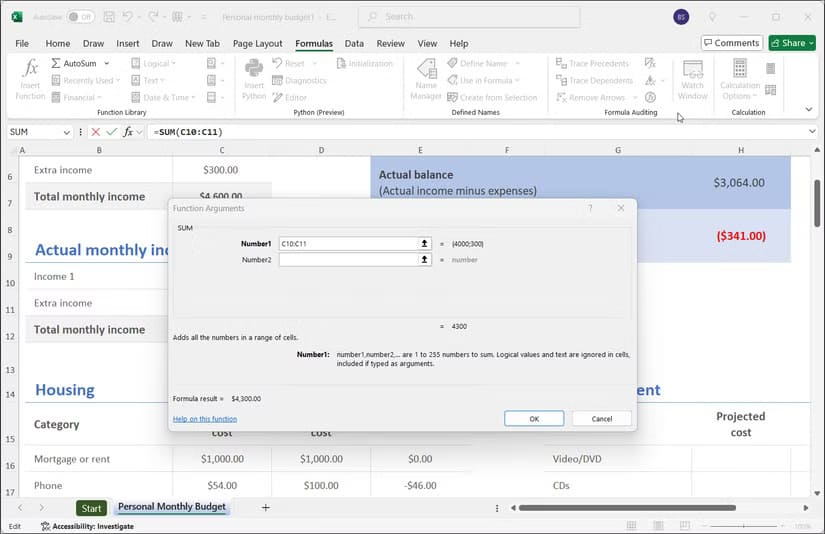Switch to the Page Layout tab

[x=258, y=44]
